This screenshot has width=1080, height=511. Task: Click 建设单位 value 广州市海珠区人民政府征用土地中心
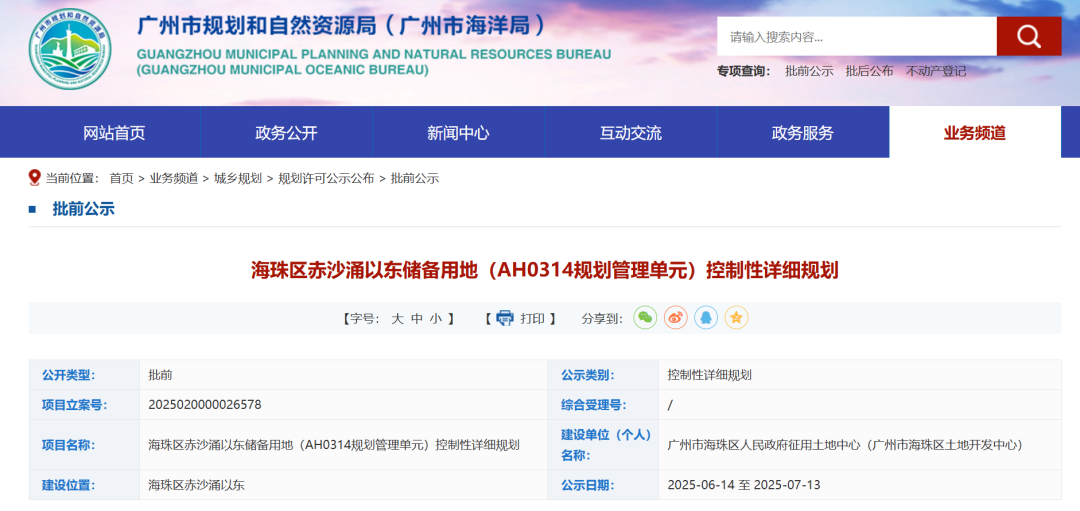tap(845, 445)
